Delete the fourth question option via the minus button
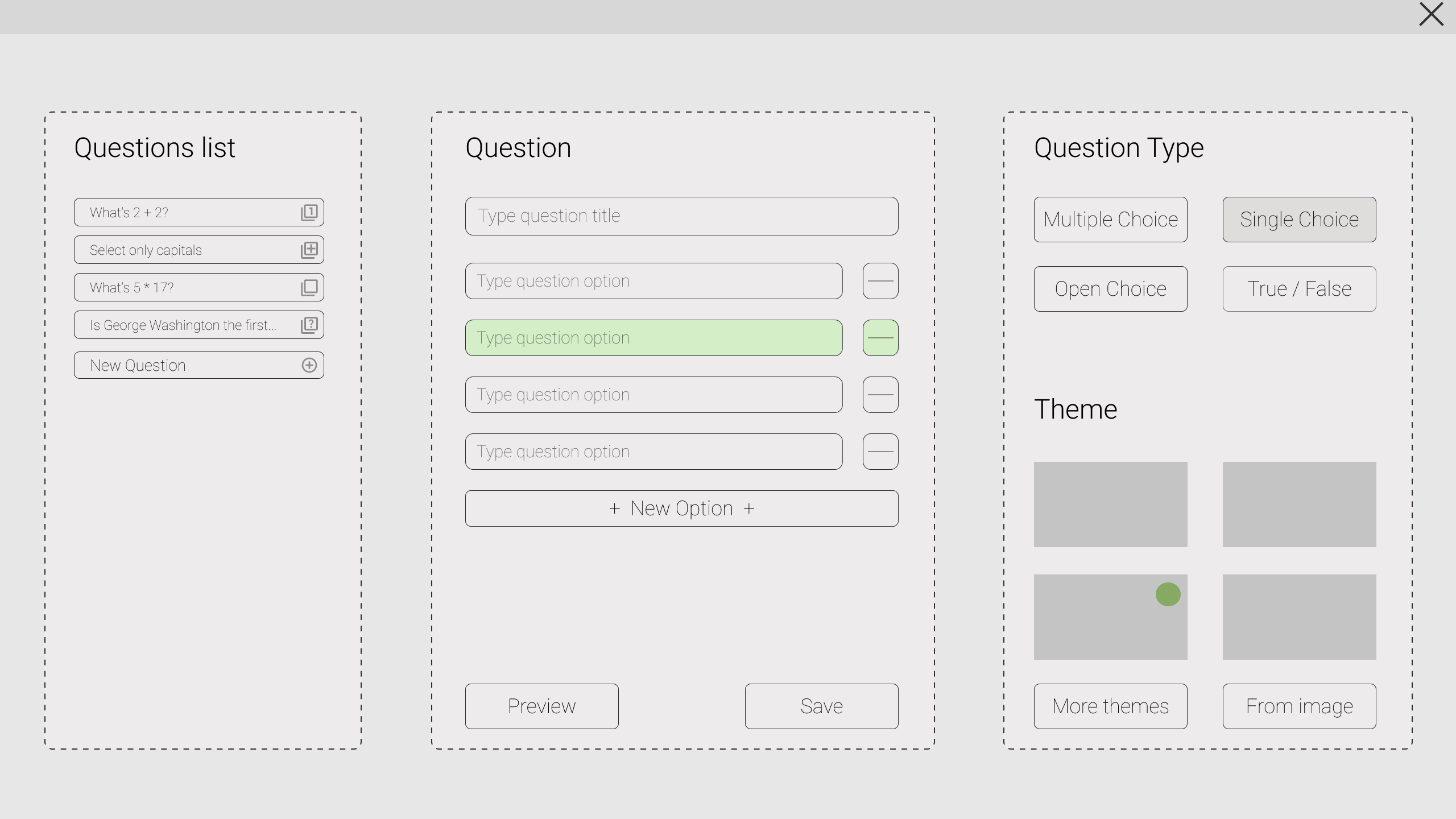Screen dimensions: 1456x819 point(880,452)
